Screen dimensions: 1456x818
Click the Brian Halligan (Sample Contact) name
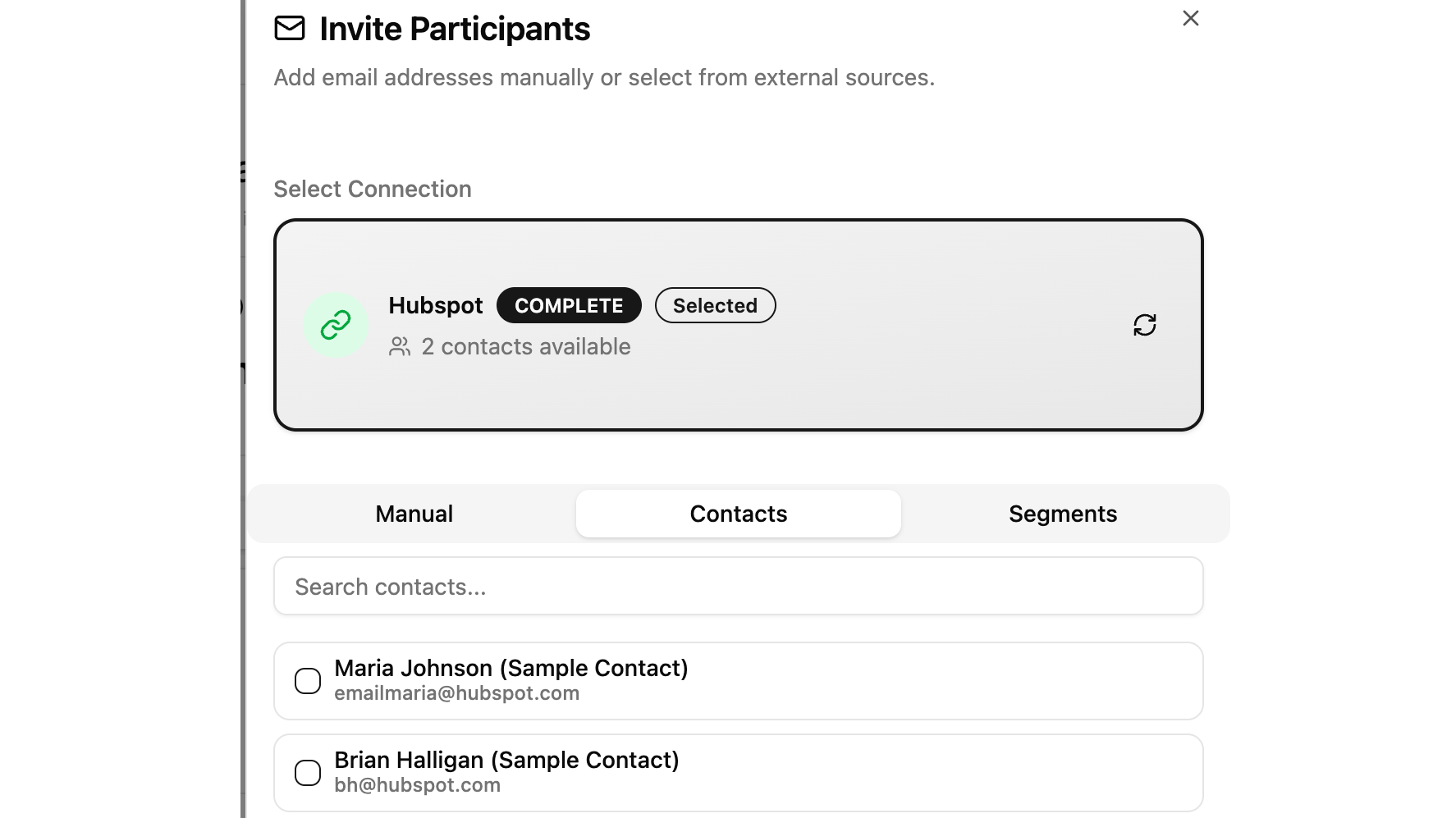(x=506, y=760)
